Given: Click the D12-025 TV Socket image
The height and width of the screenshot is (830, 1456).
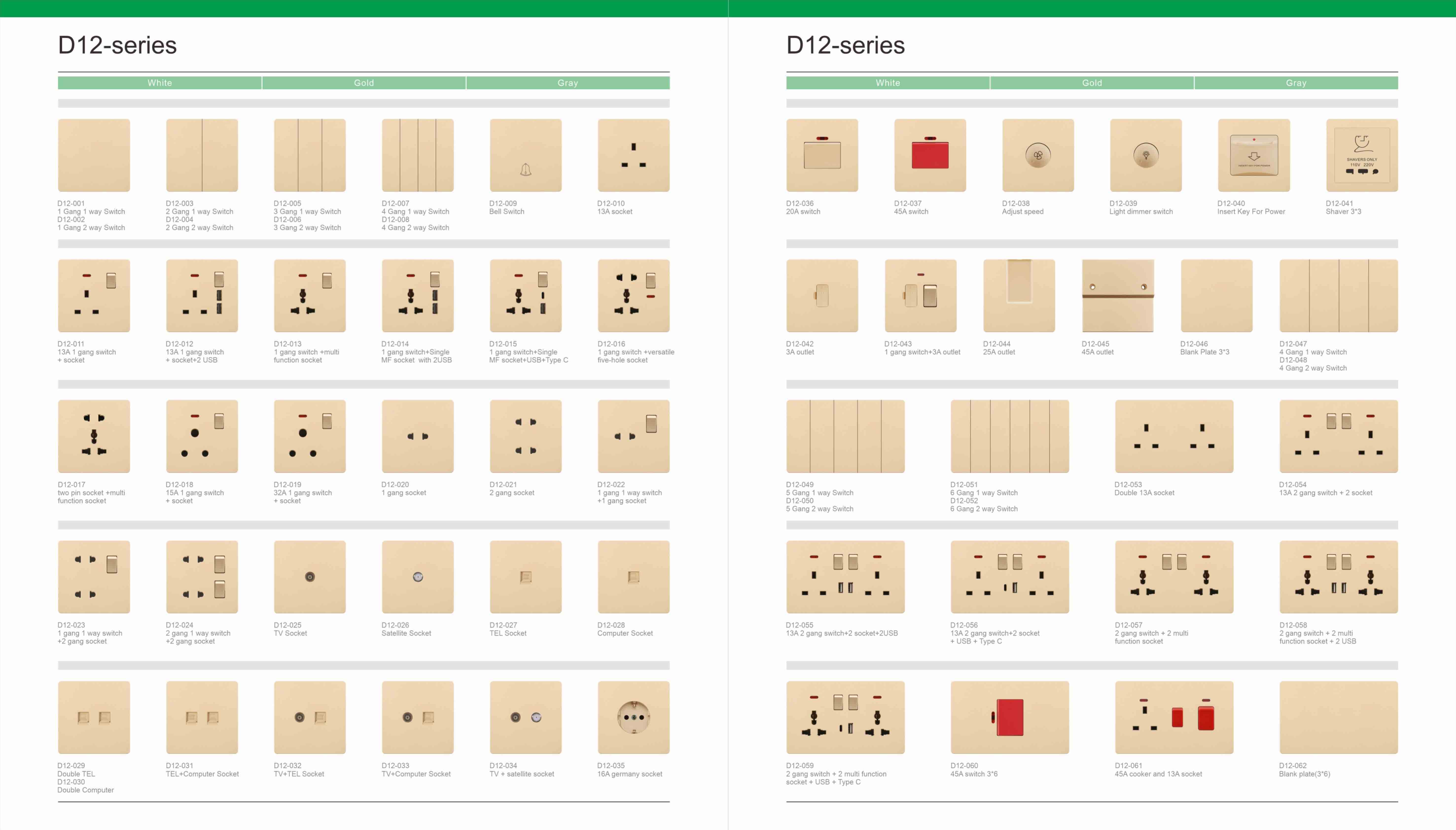Looking at the screenshot, I should click(310, 577).
